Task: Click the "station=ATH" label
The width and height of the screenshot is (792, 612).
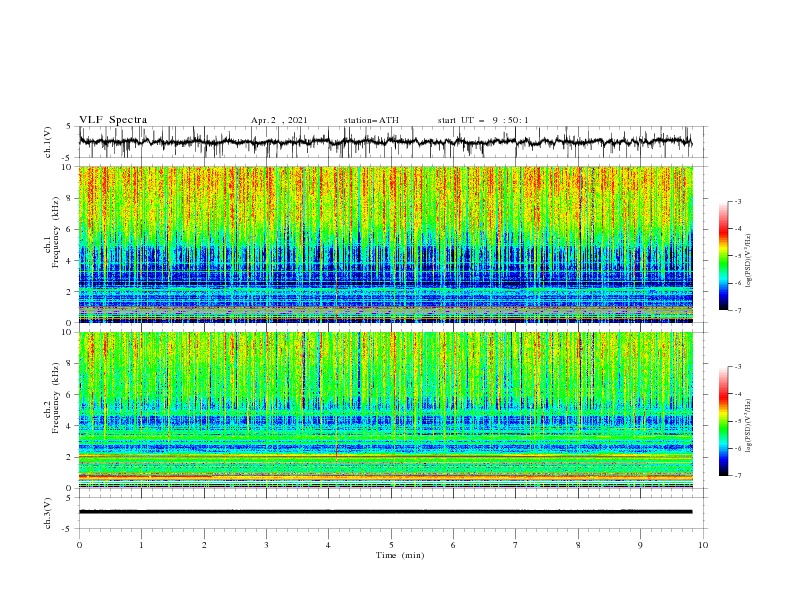Action: [371, 120]
